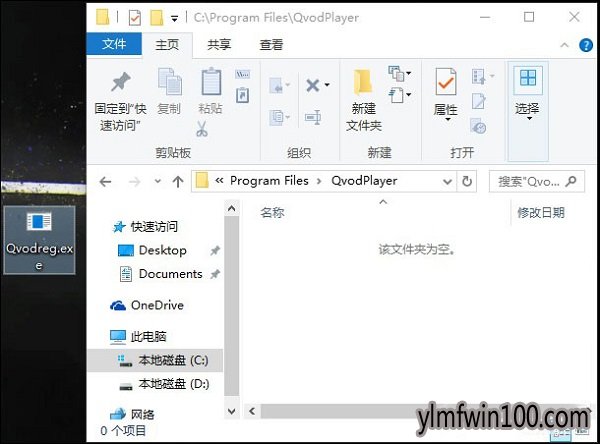
Task: Open Customize Quick Access Toolbar dropdown
Action: click(174, 18)
